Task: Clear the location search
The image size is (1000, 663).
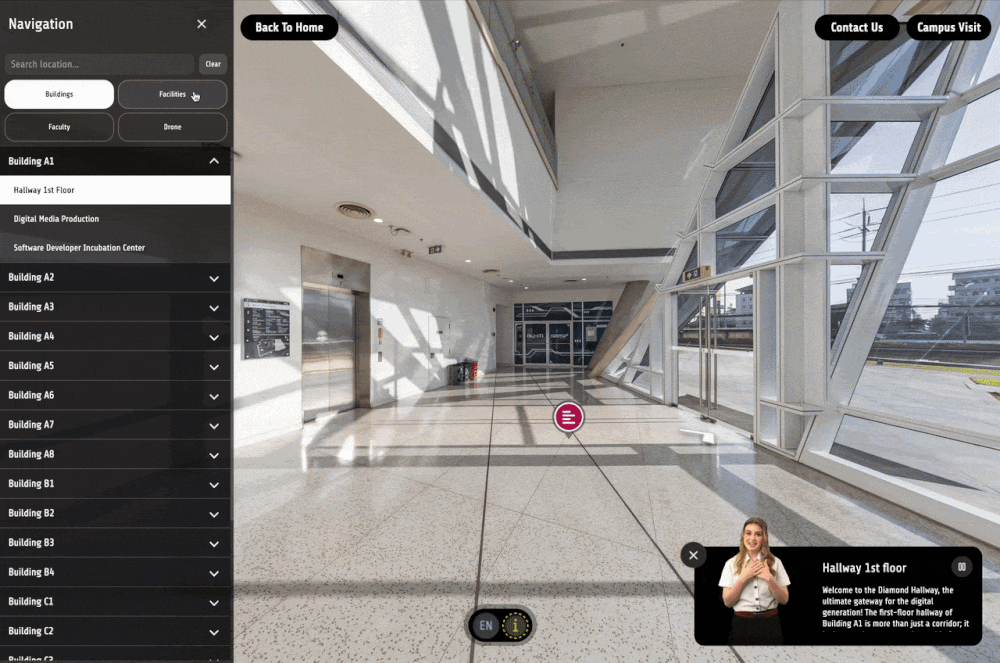Action: pyautogui.click(x=213, y=64)
